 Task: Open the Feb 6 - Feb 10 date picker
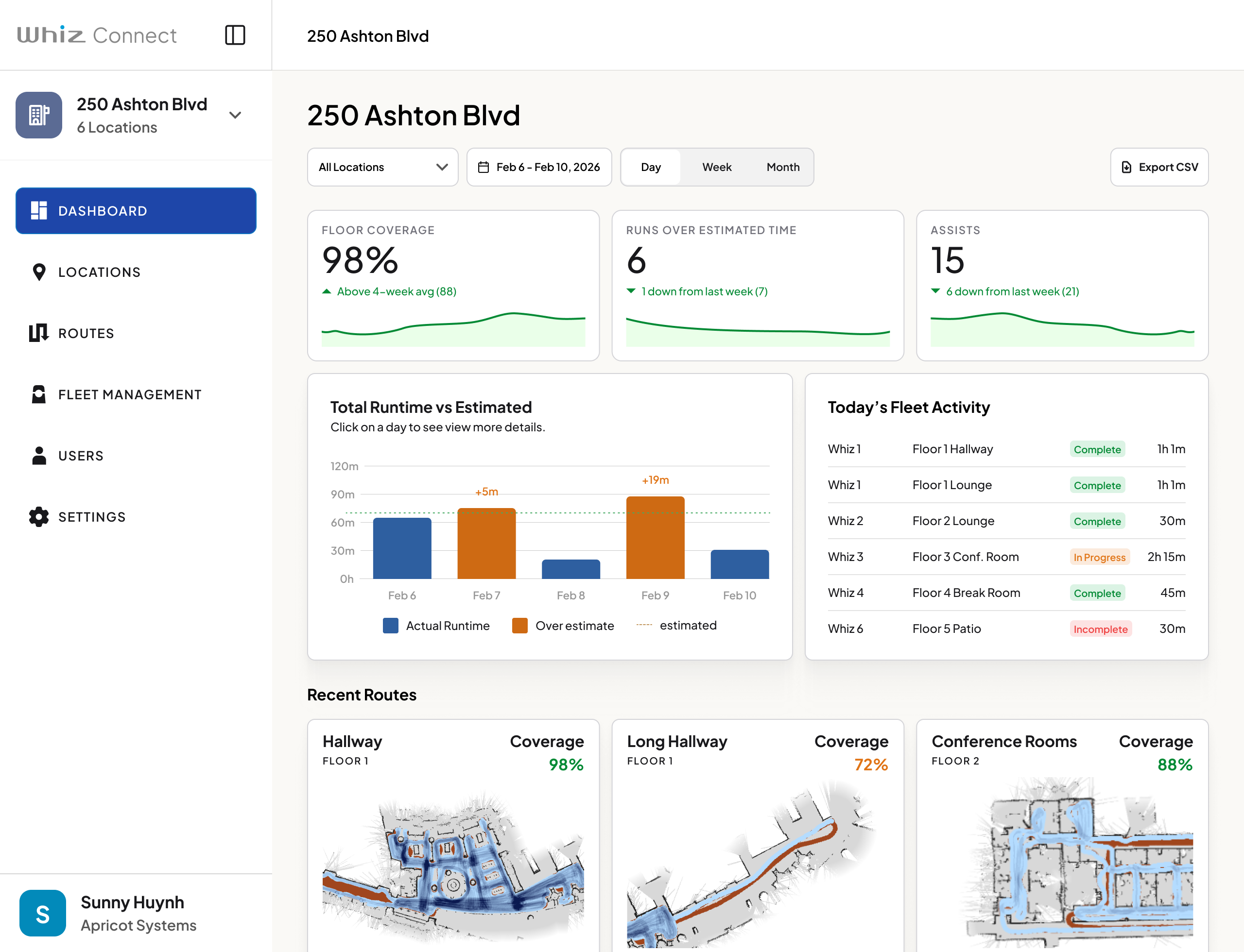click(548, 167)
